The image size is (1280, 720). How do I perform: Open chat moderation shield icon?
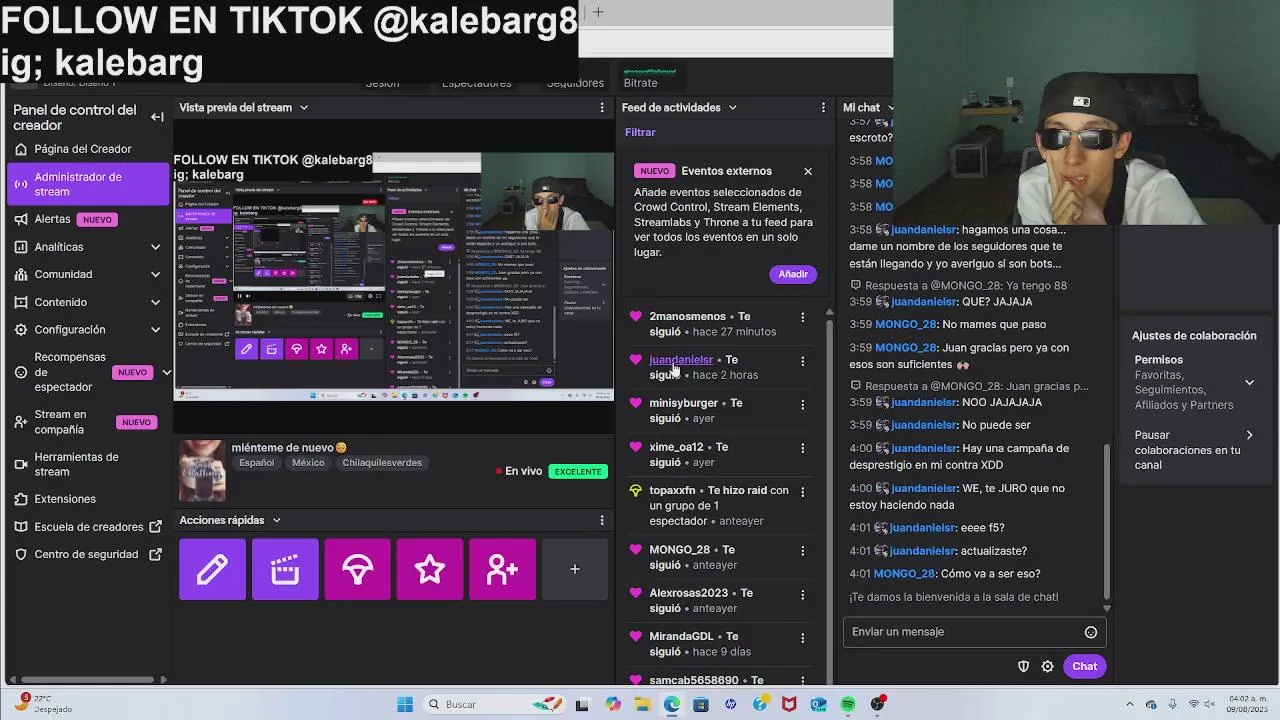click(1023, 666)
